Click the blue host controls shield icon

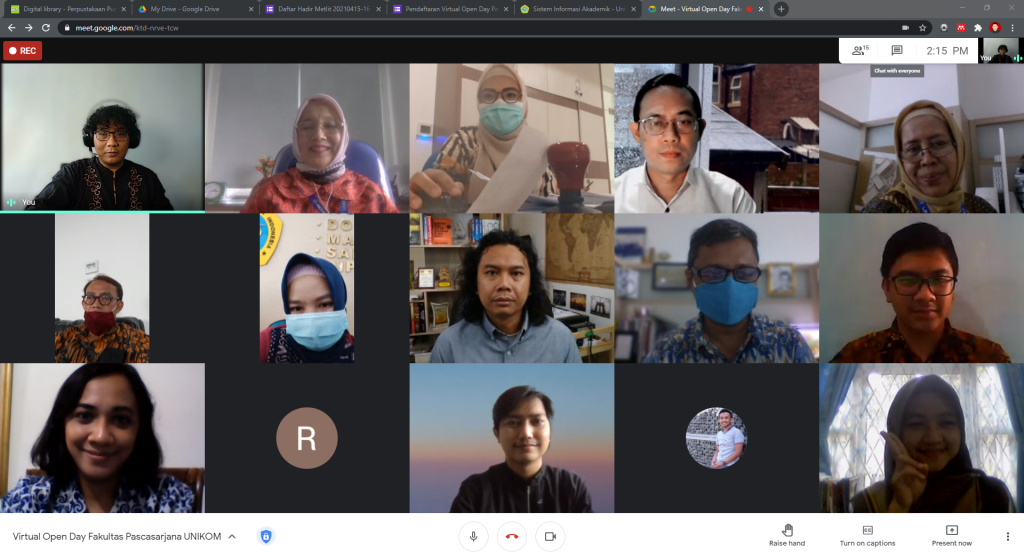tap(266, 537)
